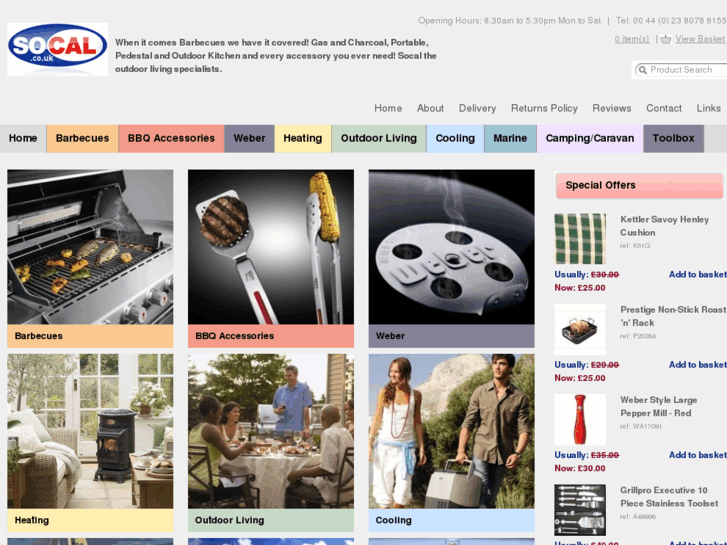Open the Heating stove image tile
Image resolution: width=727 pixels, height=545 pixels.
pos(90,431)
